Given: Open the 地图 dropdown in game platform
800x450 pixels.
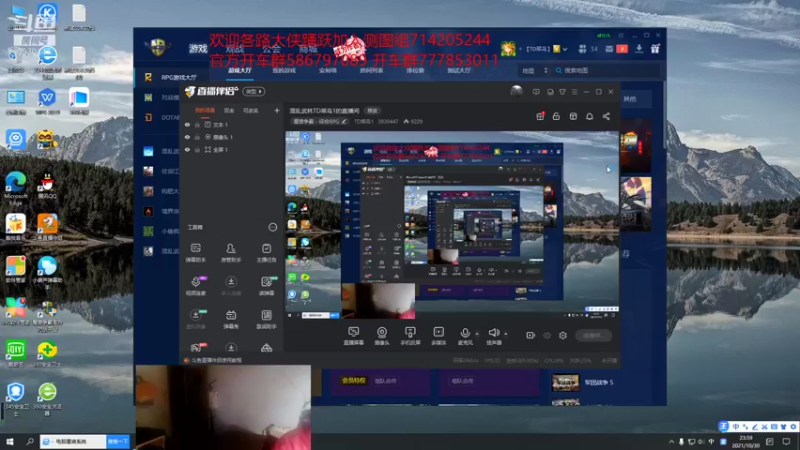Looking at the screenshot, I should 534,70.
